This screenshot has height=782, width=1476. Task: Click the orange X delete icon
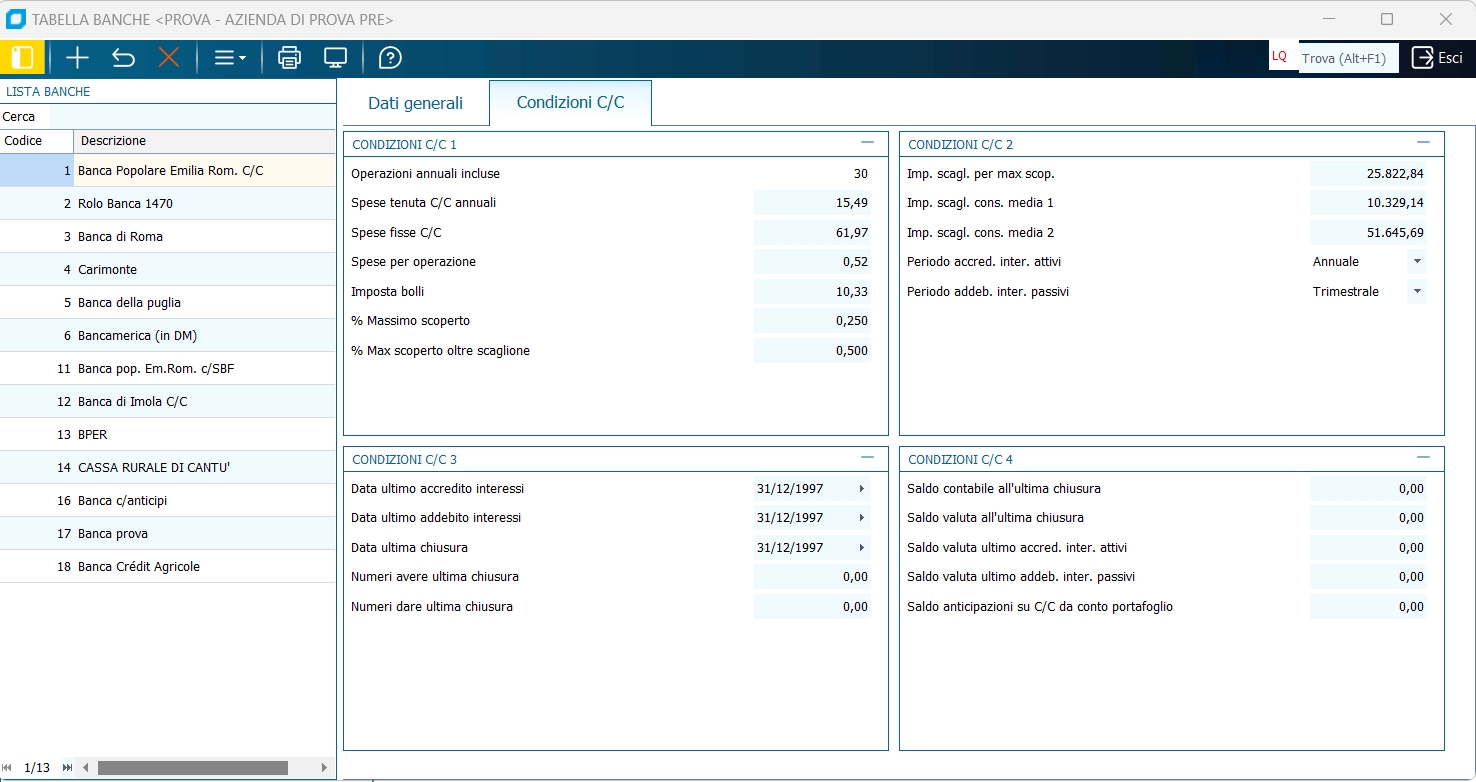pyautogui.click(x=169, y=58)
